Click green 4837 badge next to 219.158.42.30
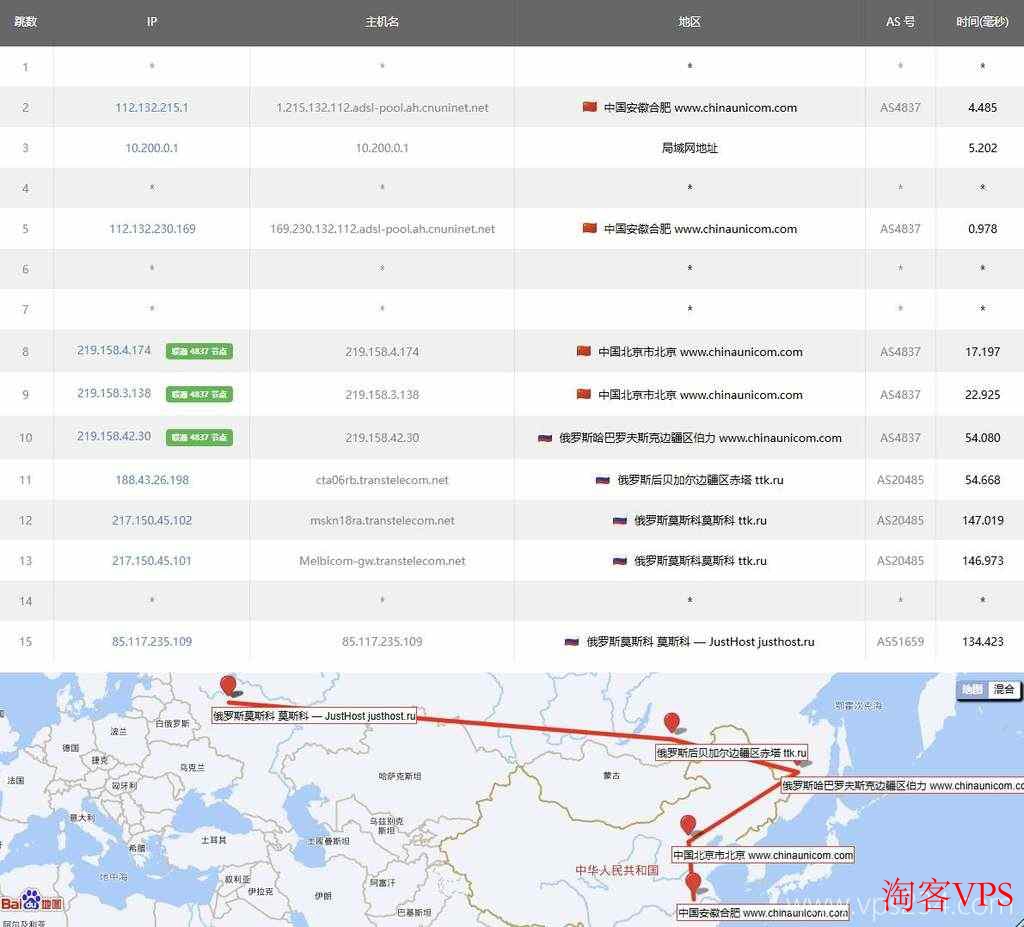This screenshot has height=927, width=1024. [x=199, y=438]
